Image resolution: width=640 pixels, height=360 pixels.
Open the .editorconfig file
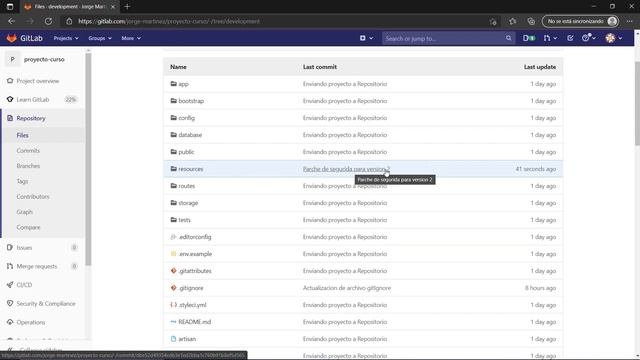coord(195,237)
